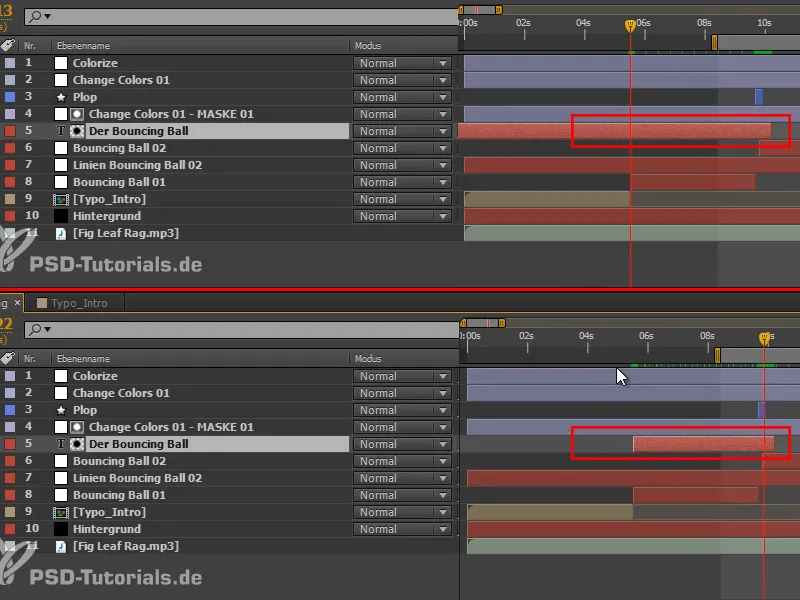Click the Nr. column header in bottom panel
This screenshot has height=600, width=800.
[x=30, y=359]
